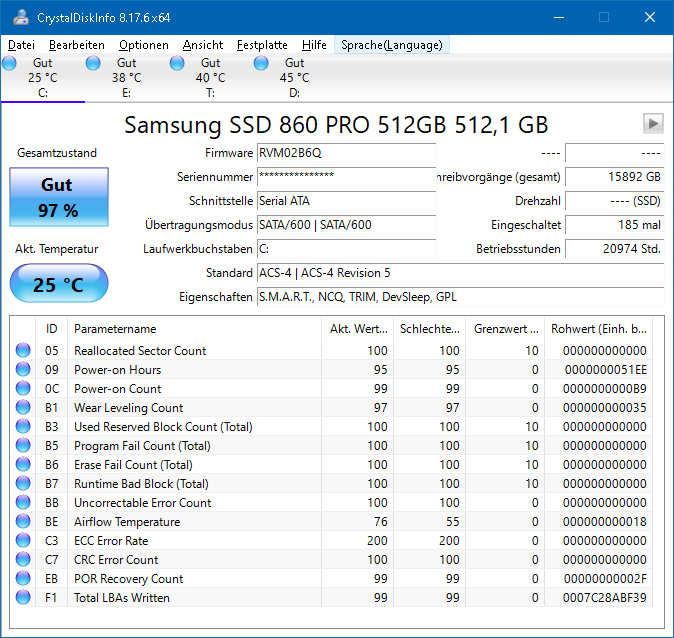Screen dimensions: 674x638
Task: Click the Eigenschaften field with S.M.A.R.T.
Action: pos(460,297)
